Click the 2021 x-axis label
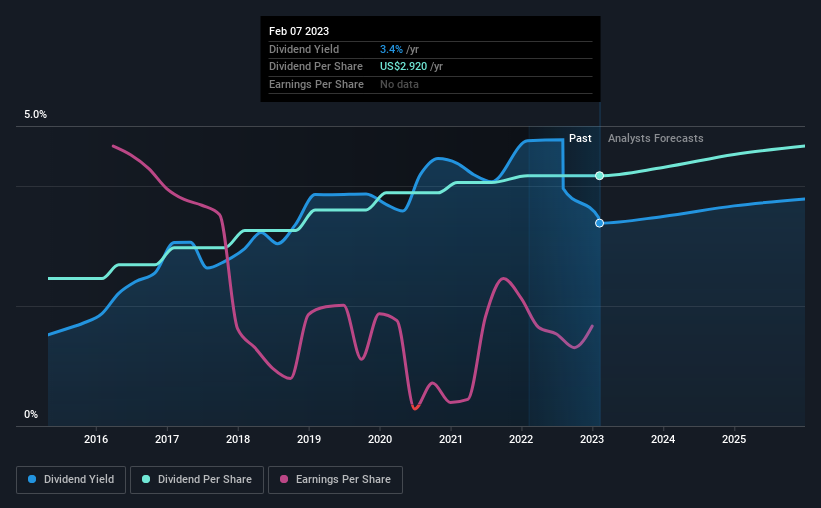Image resolution: width=821 pixels, height=508 pixels. 451,439
